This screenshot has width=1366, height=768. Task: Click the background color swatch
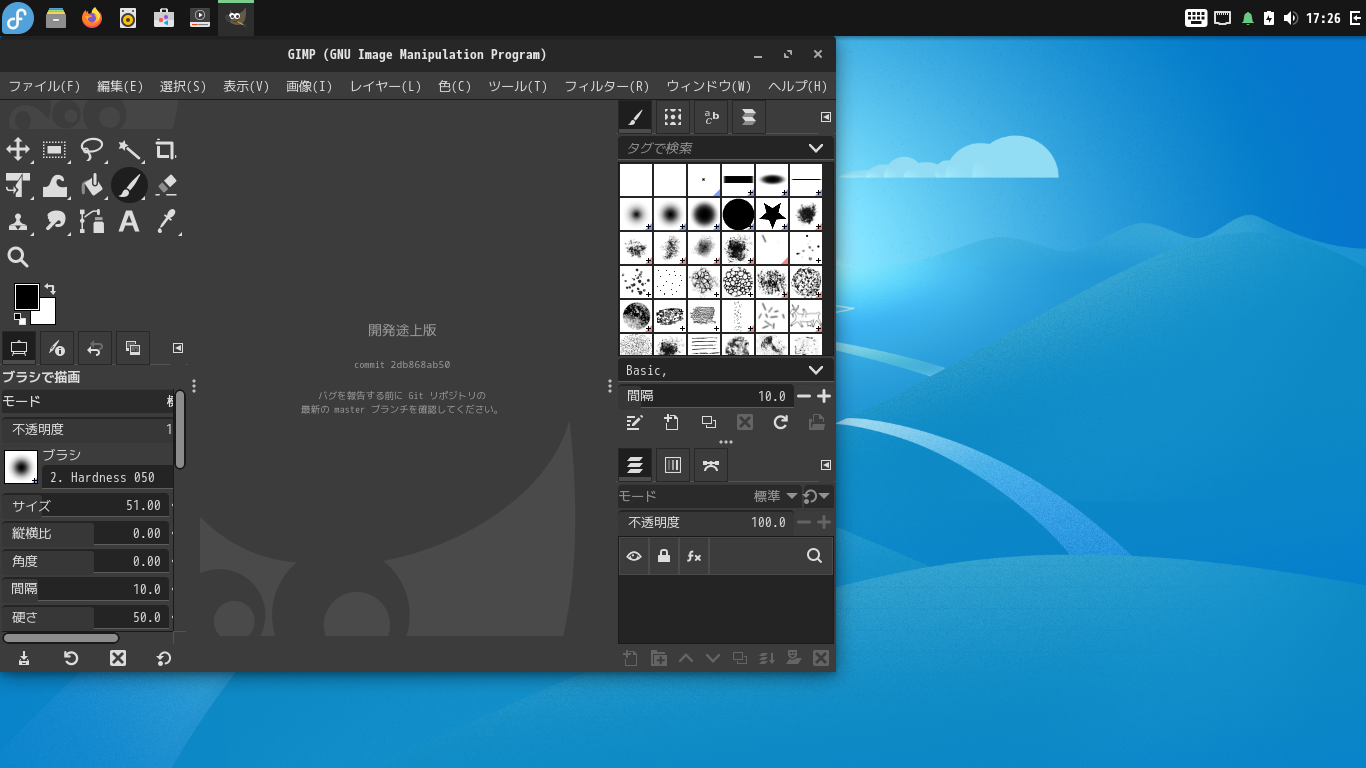pos(46,315)
